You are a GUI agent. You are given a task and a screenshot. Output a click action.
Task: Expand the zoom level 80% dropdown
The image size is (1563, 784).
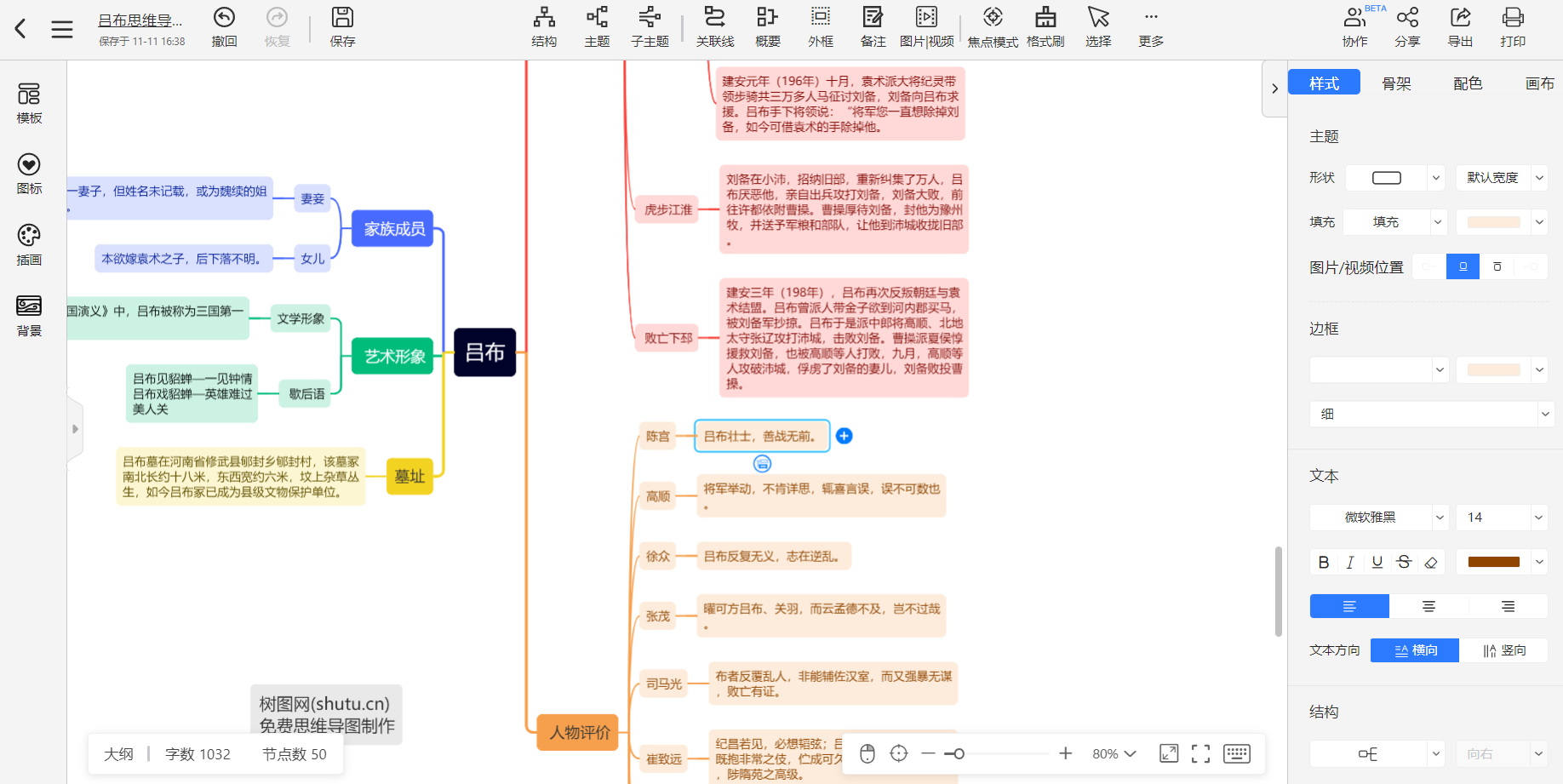[1113, 753]
